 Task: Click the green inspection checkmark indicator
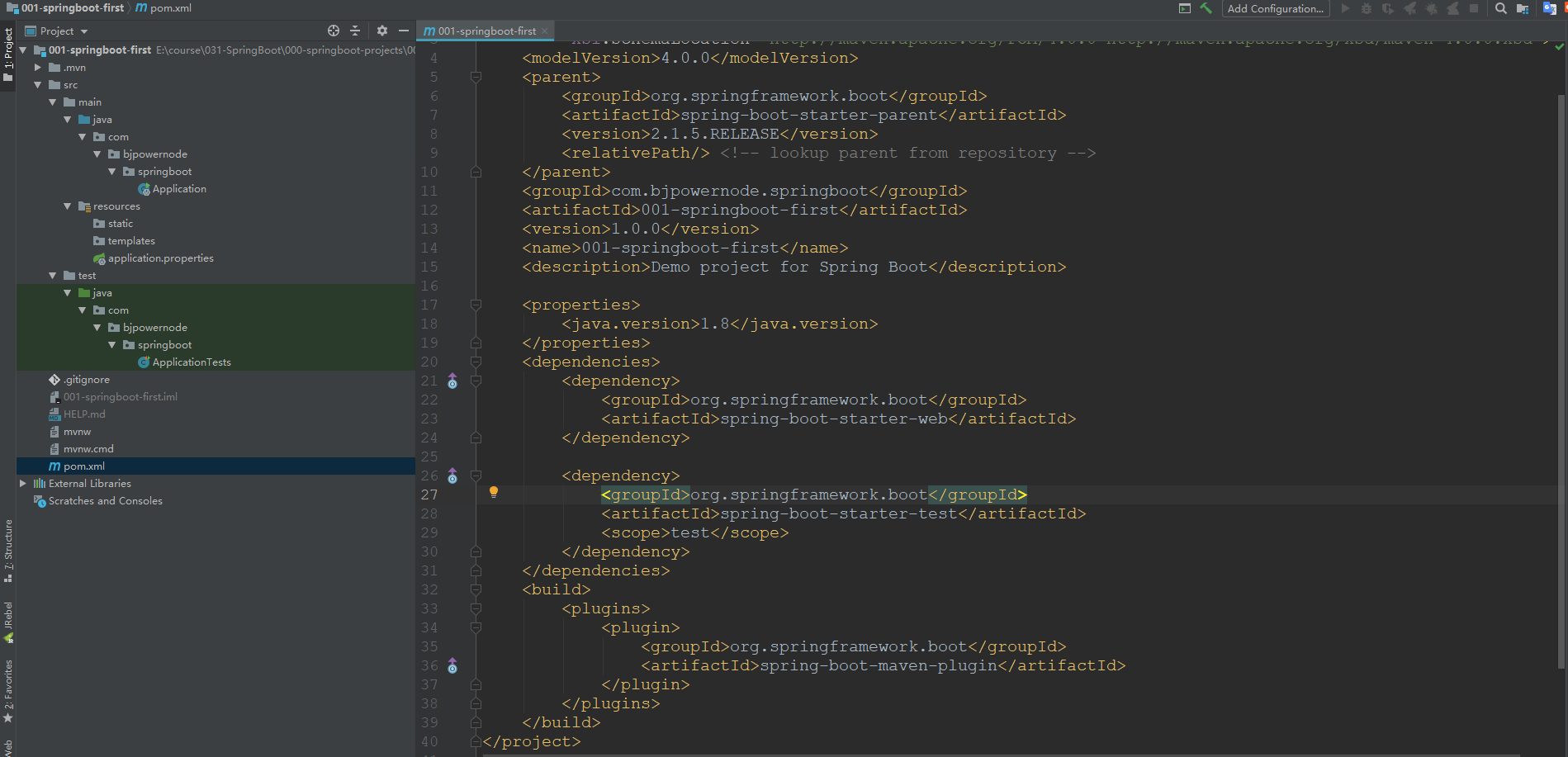pyautogui.click(x=1559, y=47)
